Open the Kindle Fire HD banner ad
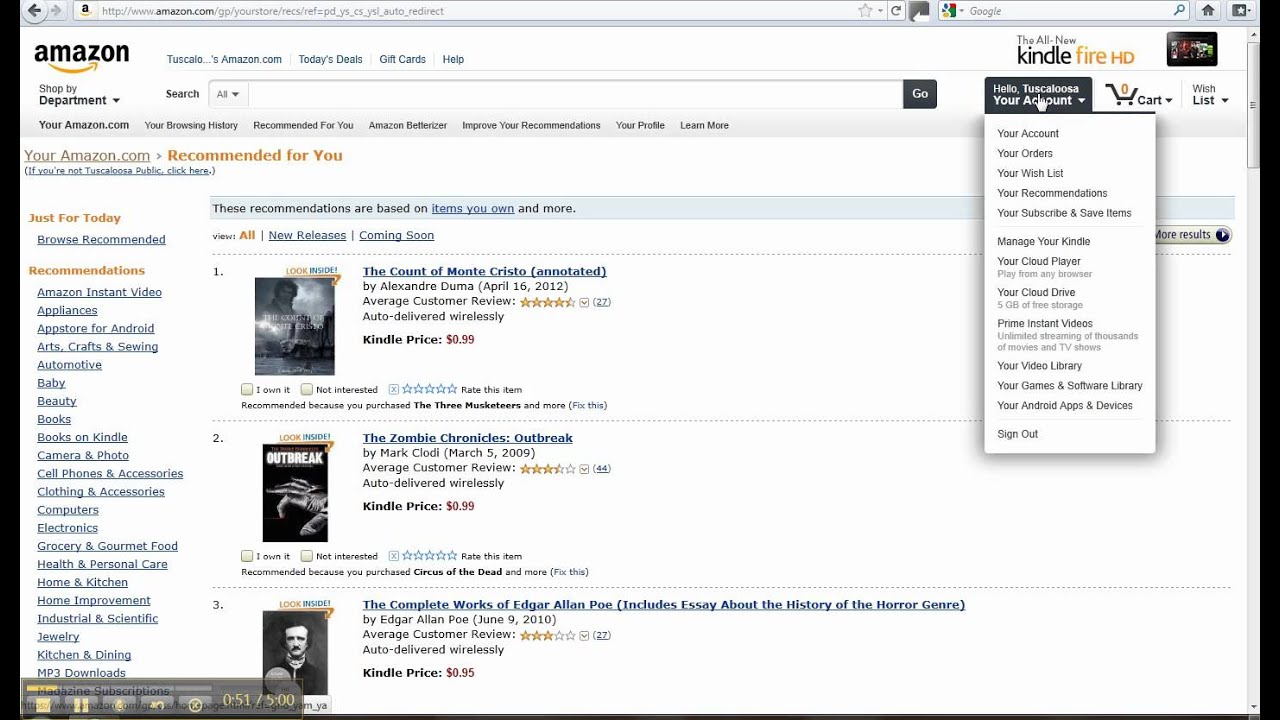Viewport: 1280px width, 720px height. (x=1117, y=50)
